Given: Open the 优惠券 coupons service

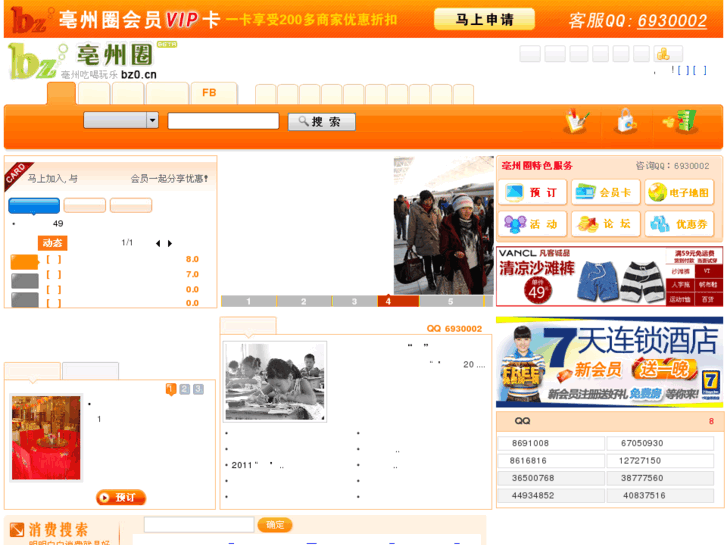Looking at the screenshot, I should coord(679,224).
